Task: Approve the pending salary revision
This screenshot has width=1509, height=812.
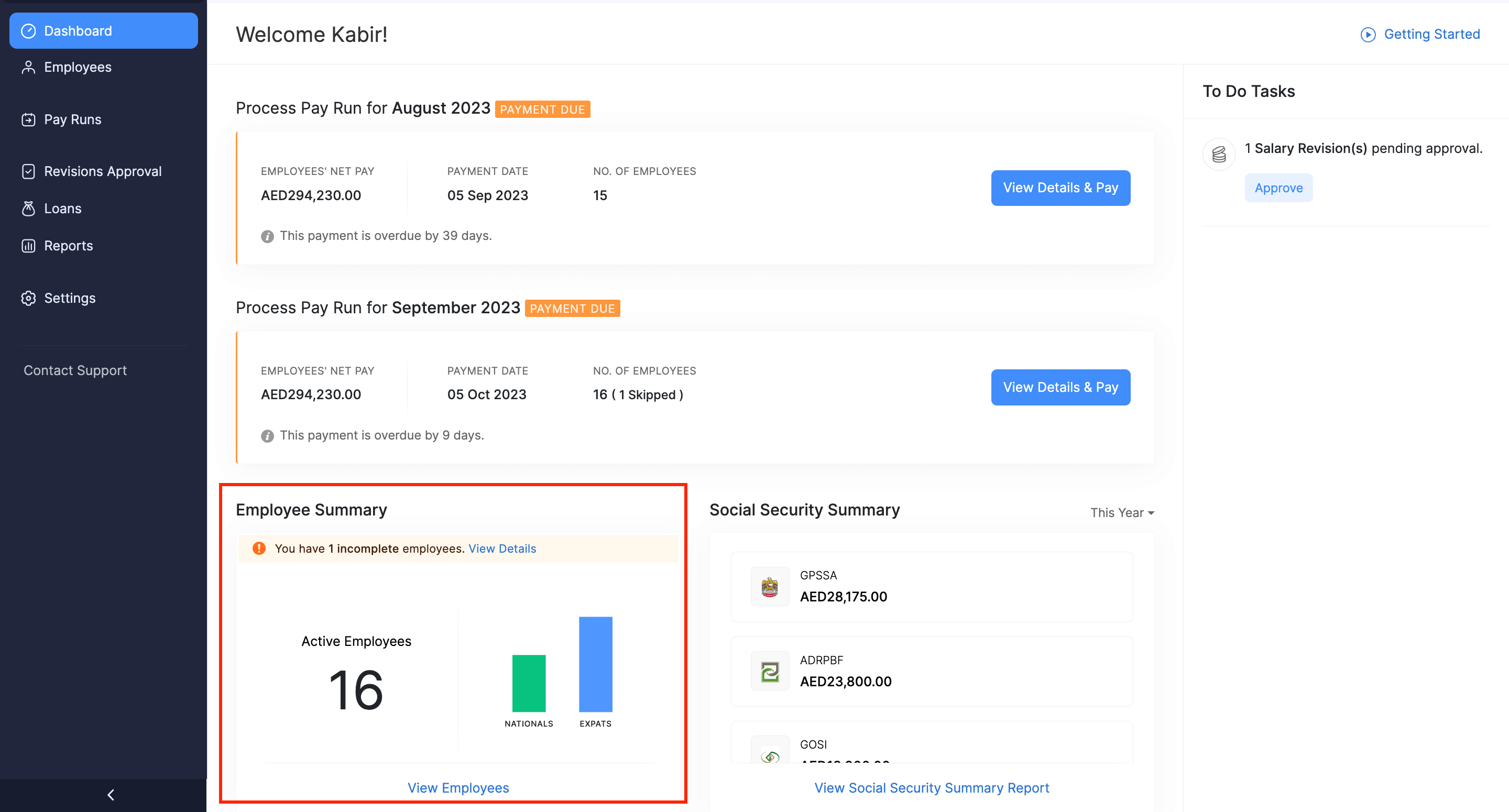Action: 1278,188
